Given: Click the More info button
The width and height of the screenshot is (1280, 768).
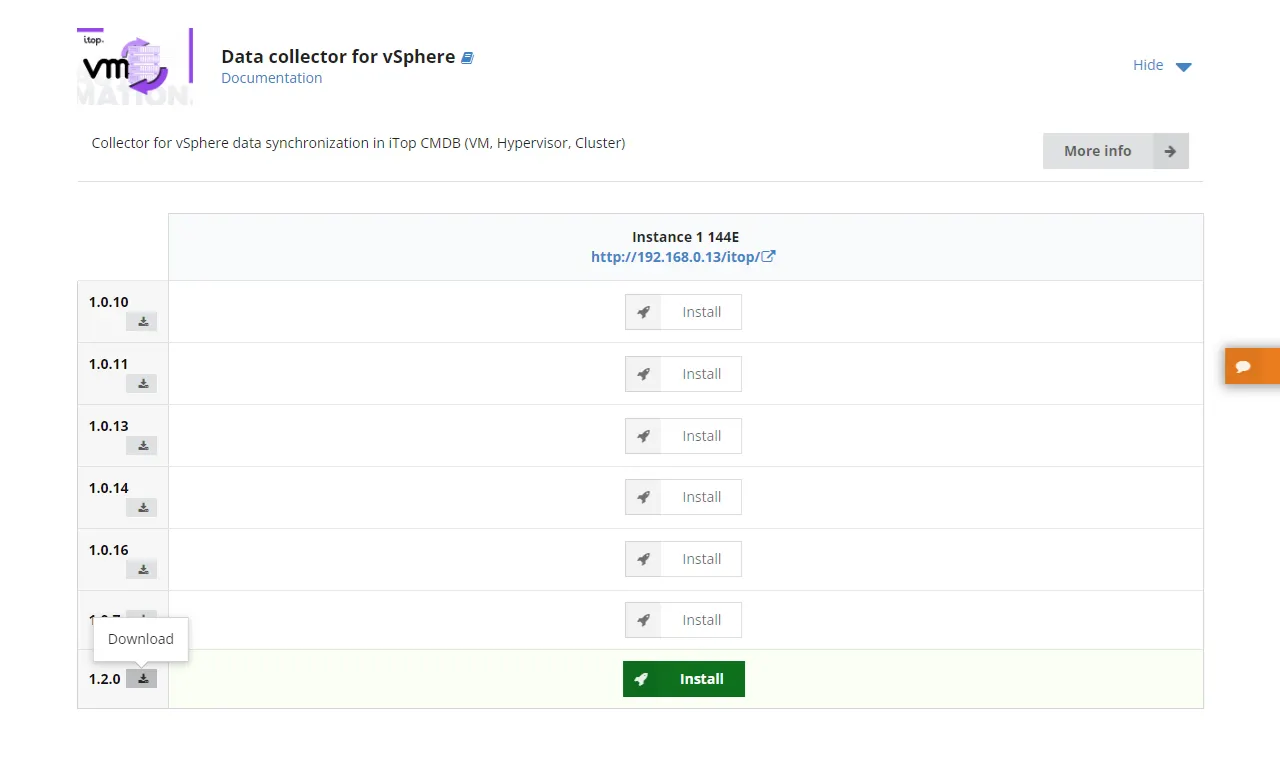Looking at the screenshot, I should tap(1116, 151).
